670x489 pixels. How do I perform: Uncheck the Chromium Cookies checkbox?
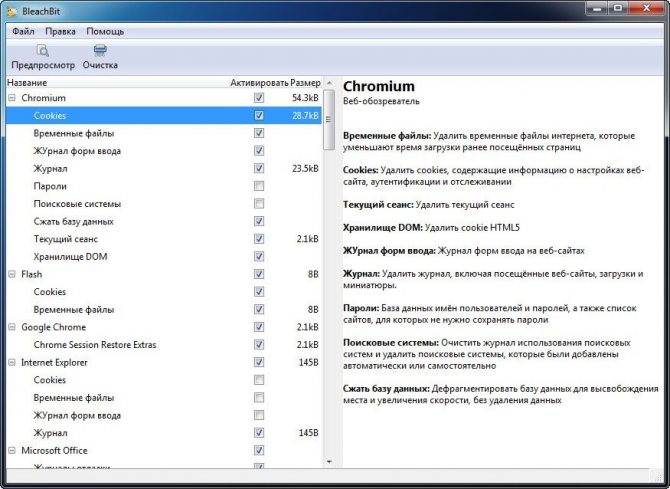pos(259,116)
